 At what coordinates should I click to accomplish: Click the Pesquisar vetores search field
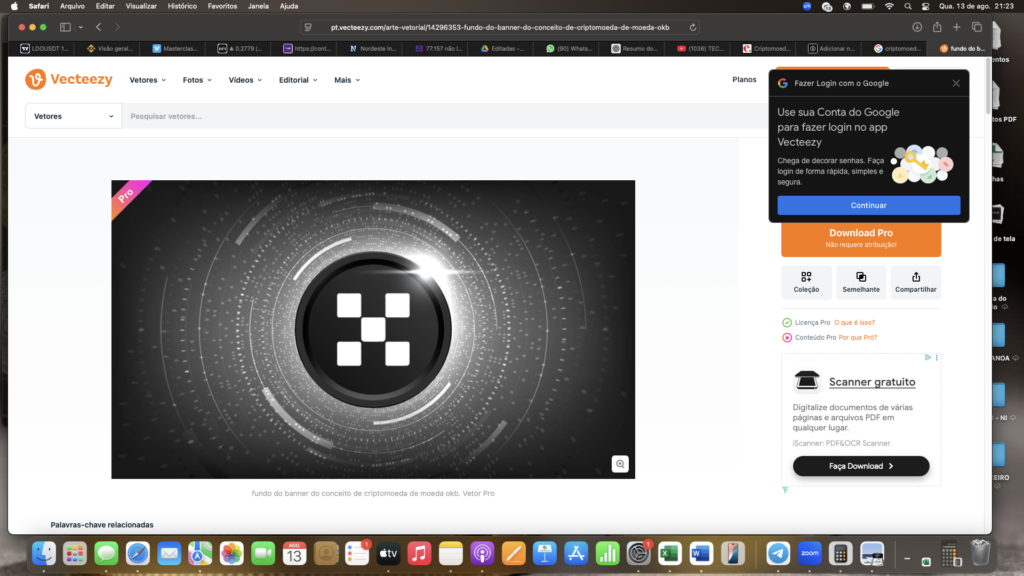coord(447,116)
